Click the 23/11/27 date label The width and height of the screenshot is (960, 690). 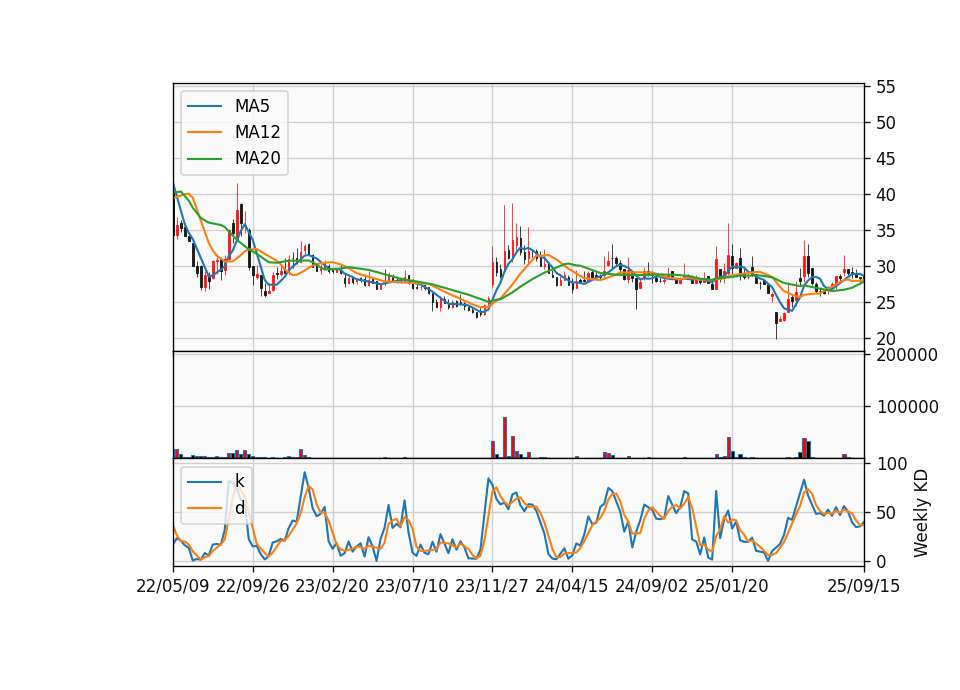[492, 586]
